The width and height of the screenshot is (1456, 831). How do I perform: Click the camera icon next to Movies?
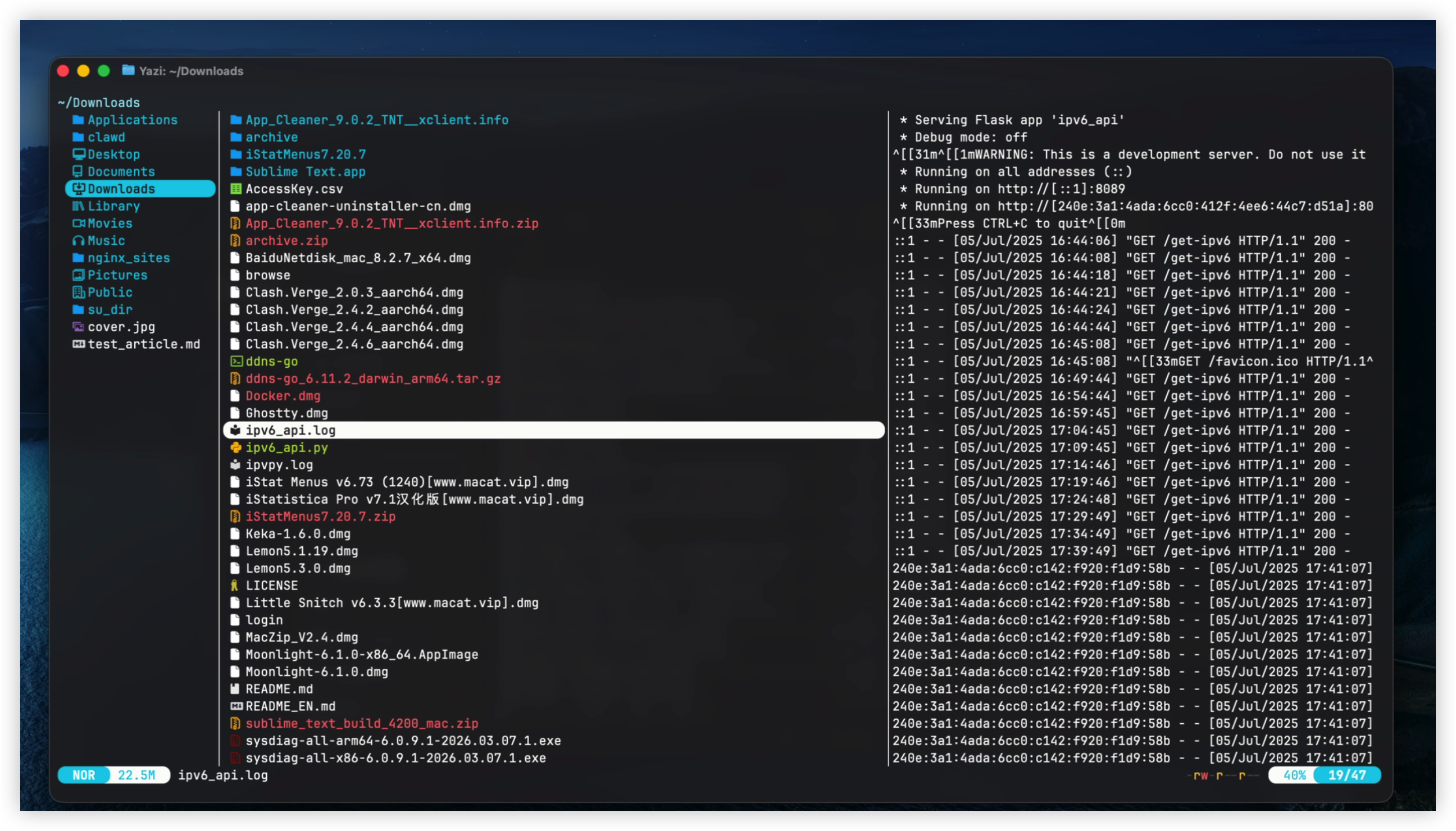click(x=78, y=223)
